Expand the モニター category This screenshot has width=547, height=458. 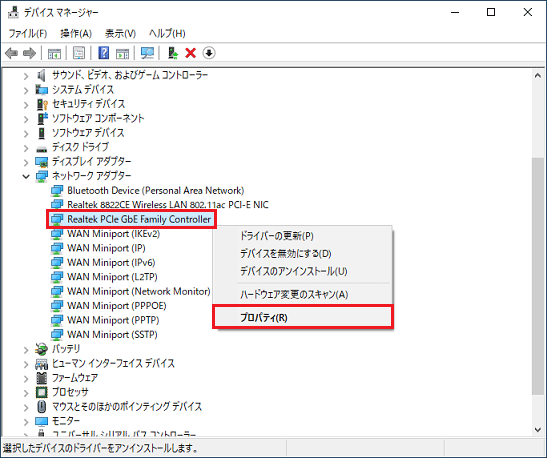(26, 422)
